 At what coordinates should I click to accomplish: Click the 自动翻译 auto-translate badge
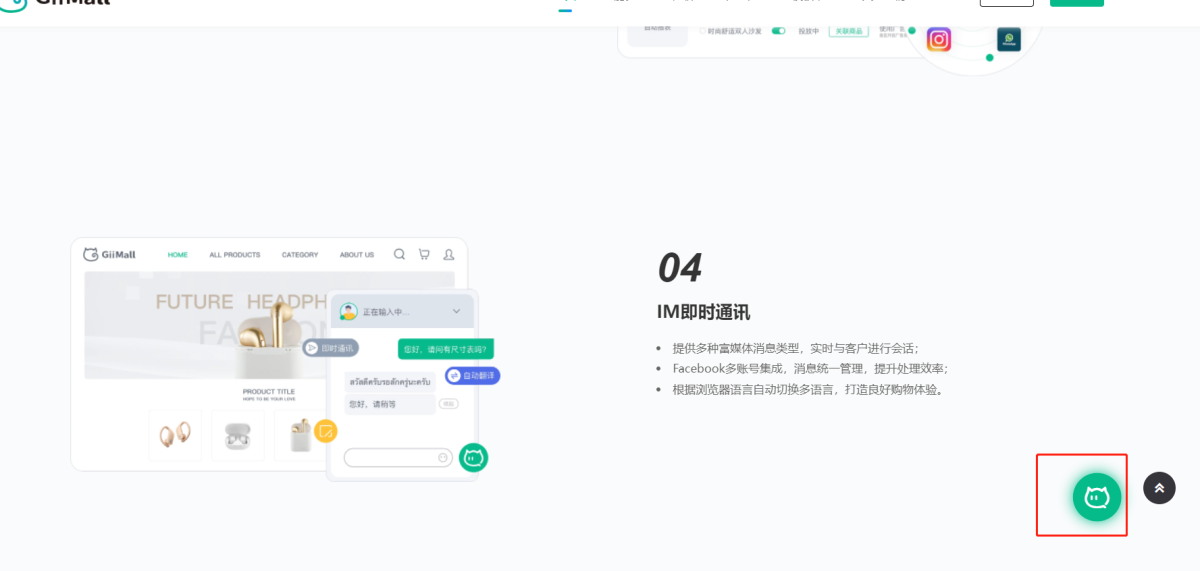point(472,375)
